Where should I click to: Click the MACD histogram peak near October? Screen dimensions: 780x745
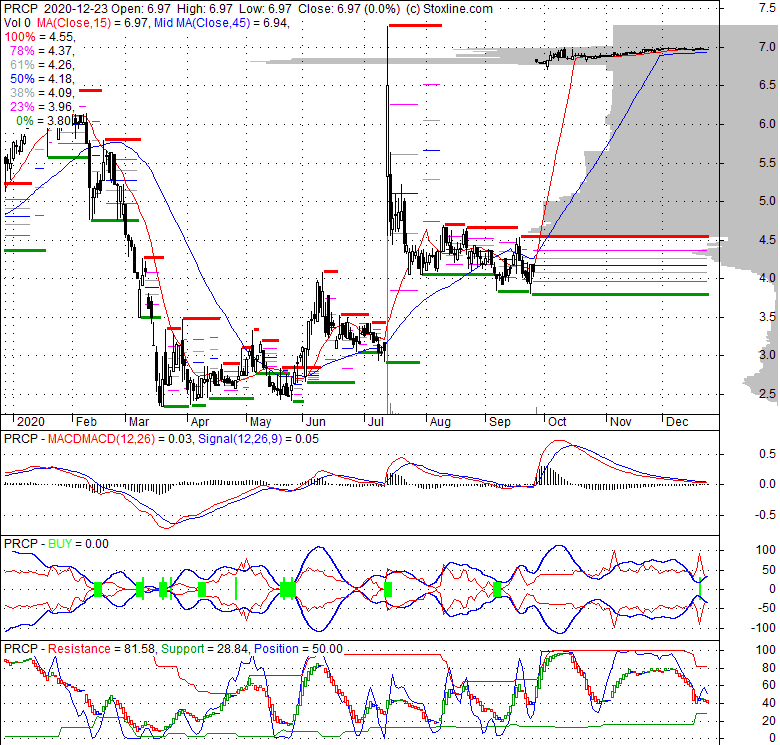point(543,475)
